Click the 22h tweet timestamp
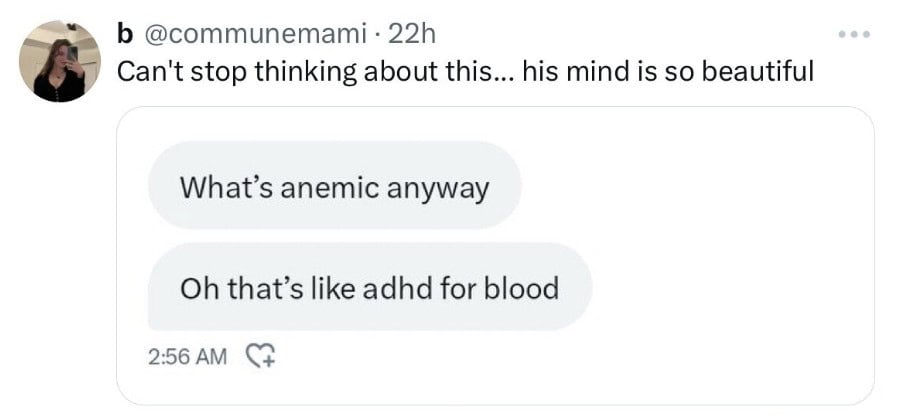The width and height of the screenshot is (904, 416). 412,35
